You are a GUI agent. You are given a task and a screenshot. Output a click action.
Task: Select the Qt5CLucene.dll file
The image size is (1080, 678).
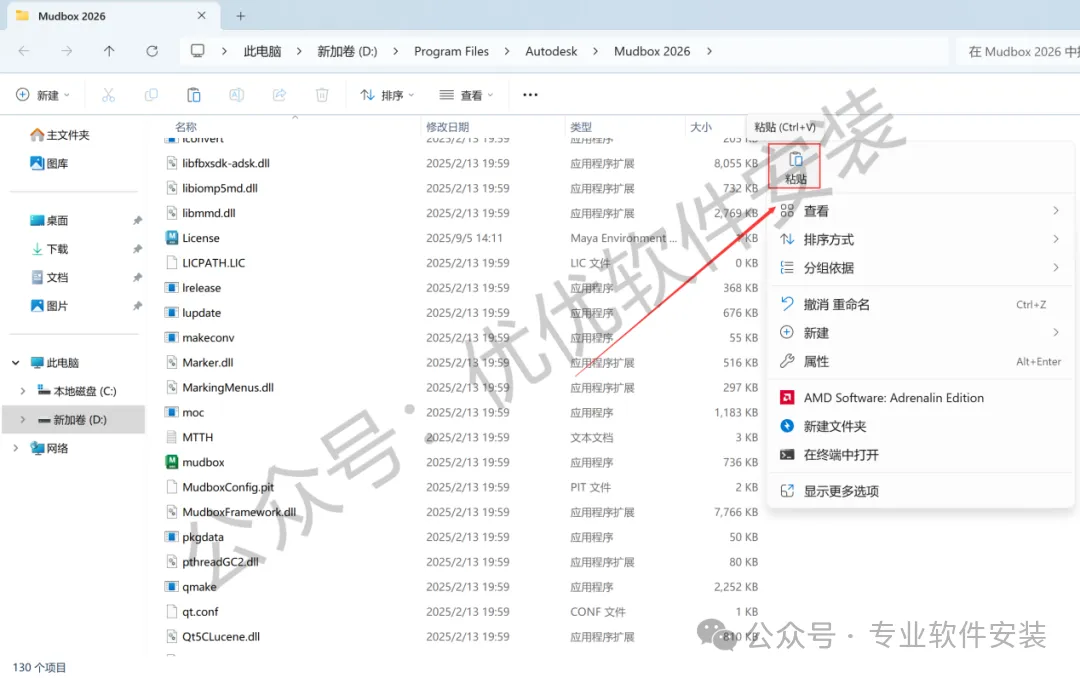(x=221, y=637)
